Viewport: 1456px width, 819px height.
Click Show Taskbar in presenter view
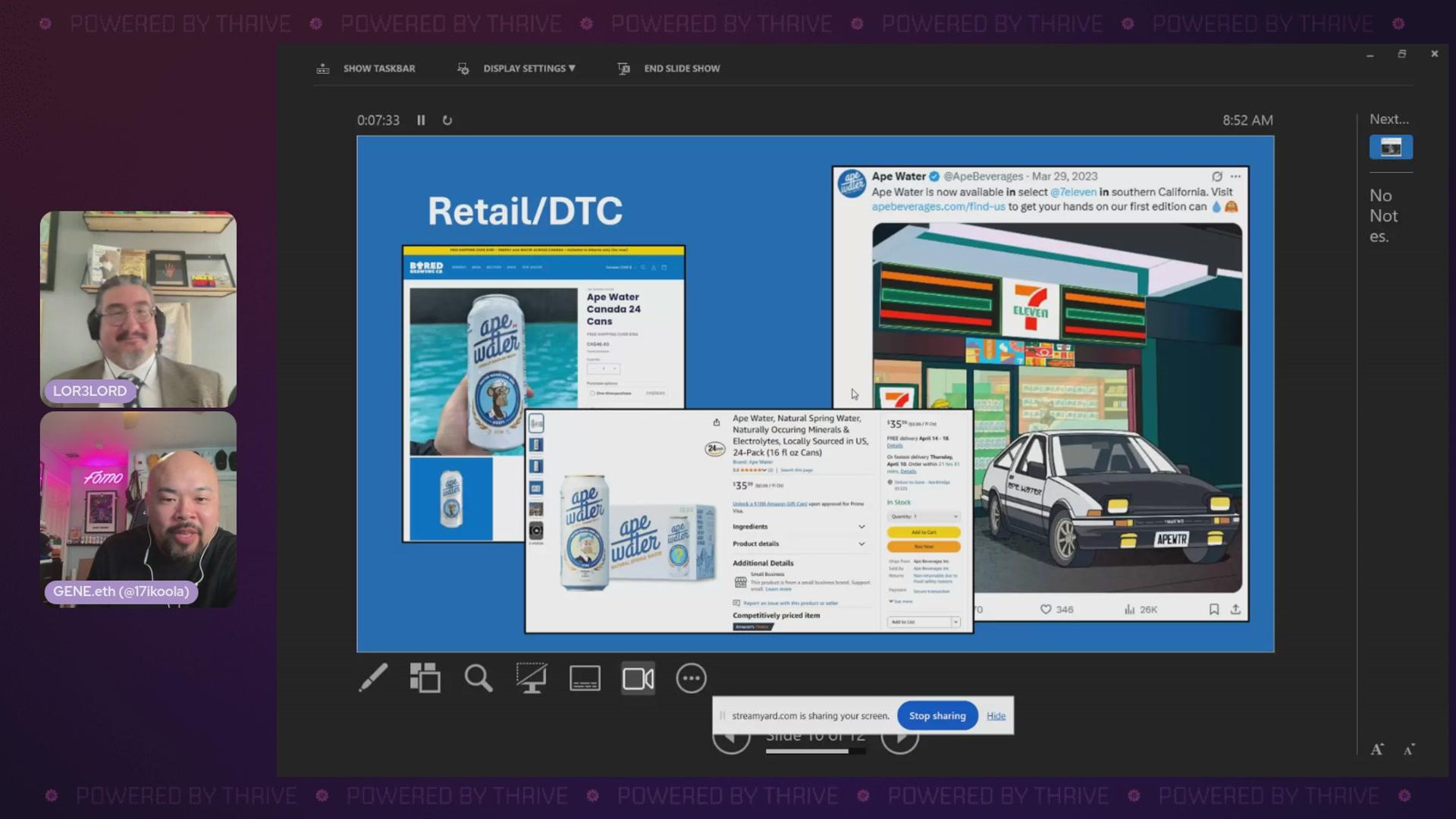(x=366, y=68)
